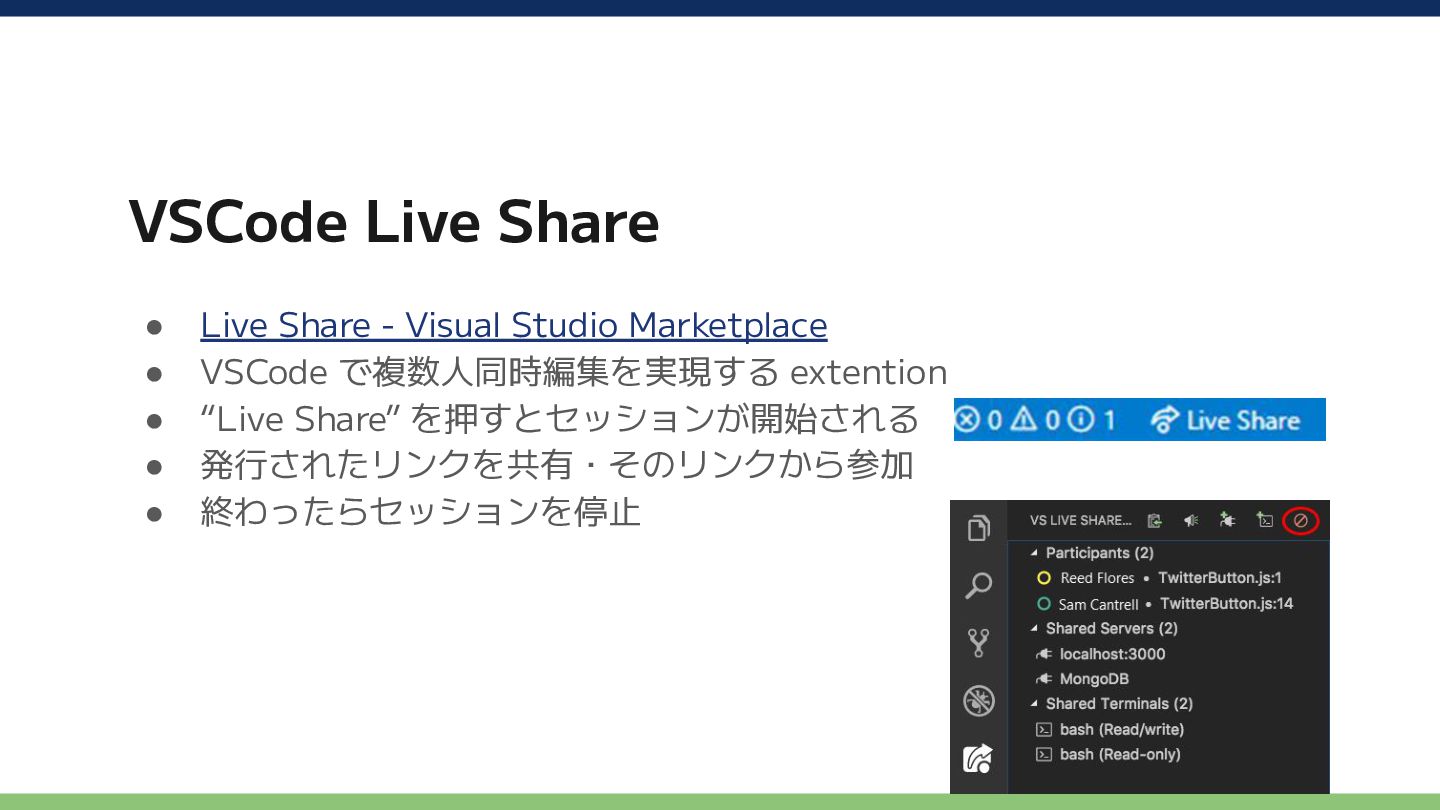Open the bash (Read/write) terminal
Image resolution: width=1440 pixels, height=810 pixels.
click(1110, 730)
